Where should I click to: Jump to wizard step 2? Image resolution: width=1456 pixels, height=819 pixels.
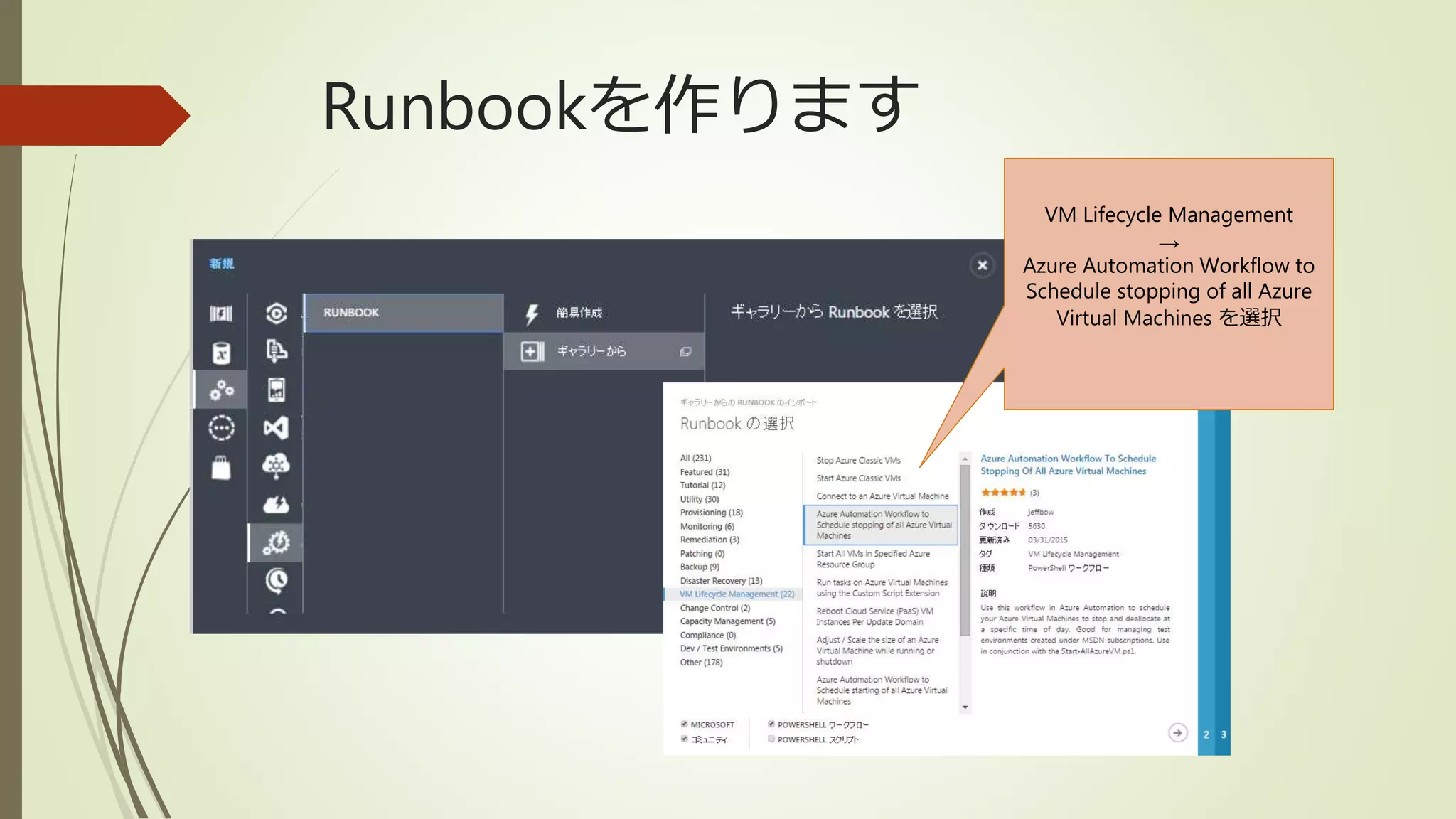coord(1206,734)
